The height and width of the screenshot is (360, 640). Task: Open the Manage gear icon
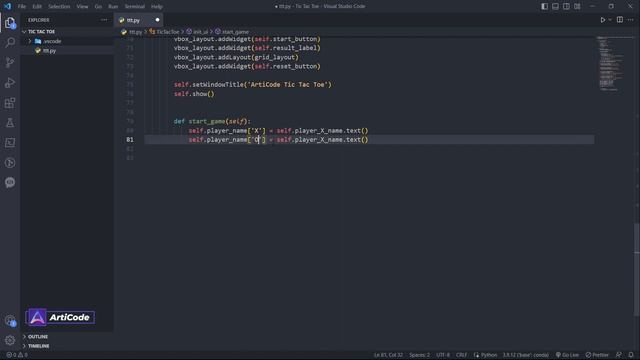coord(10,340)
